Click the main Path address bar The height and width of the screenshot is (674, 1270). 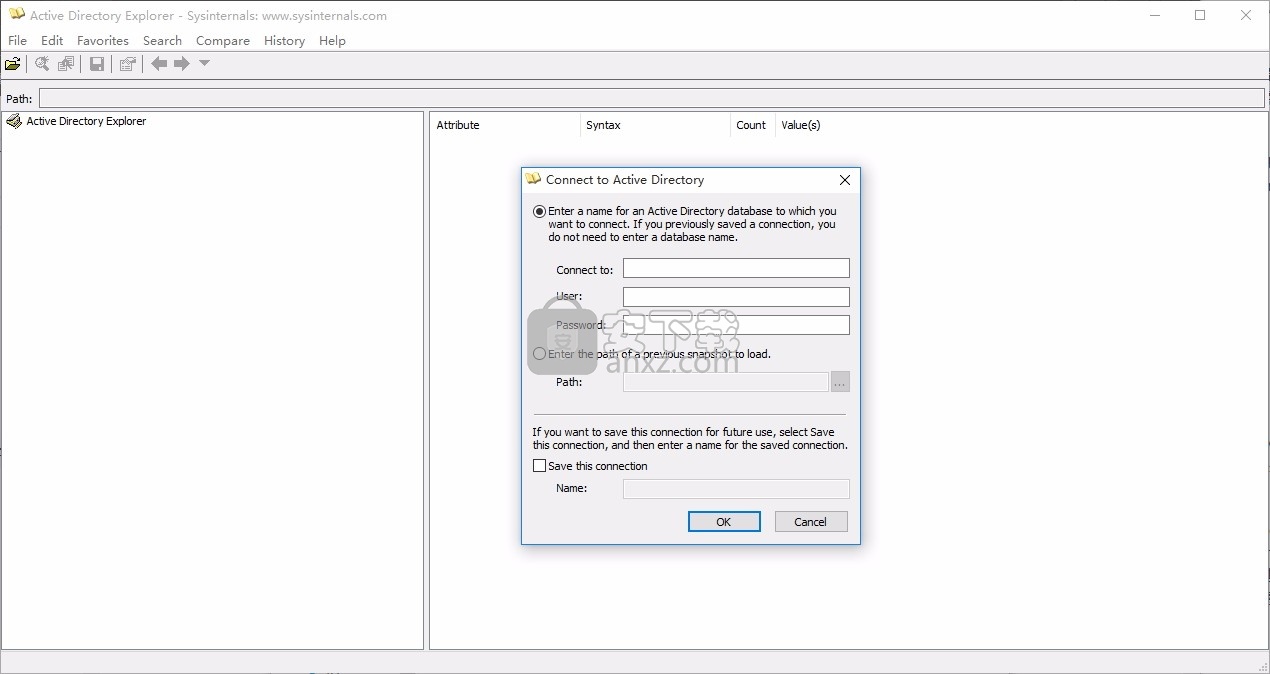click(652, 98)
